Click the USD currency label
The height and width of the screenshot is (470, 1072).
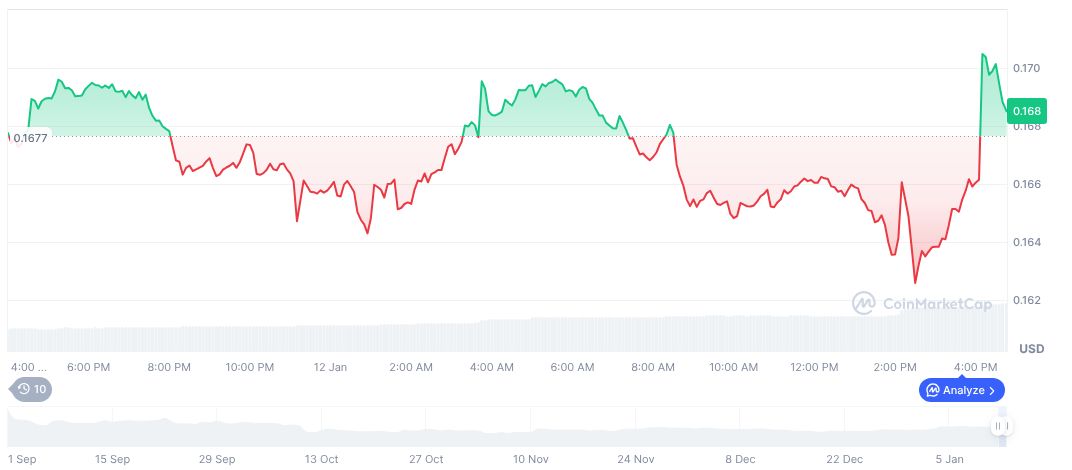pos(1031,349)
